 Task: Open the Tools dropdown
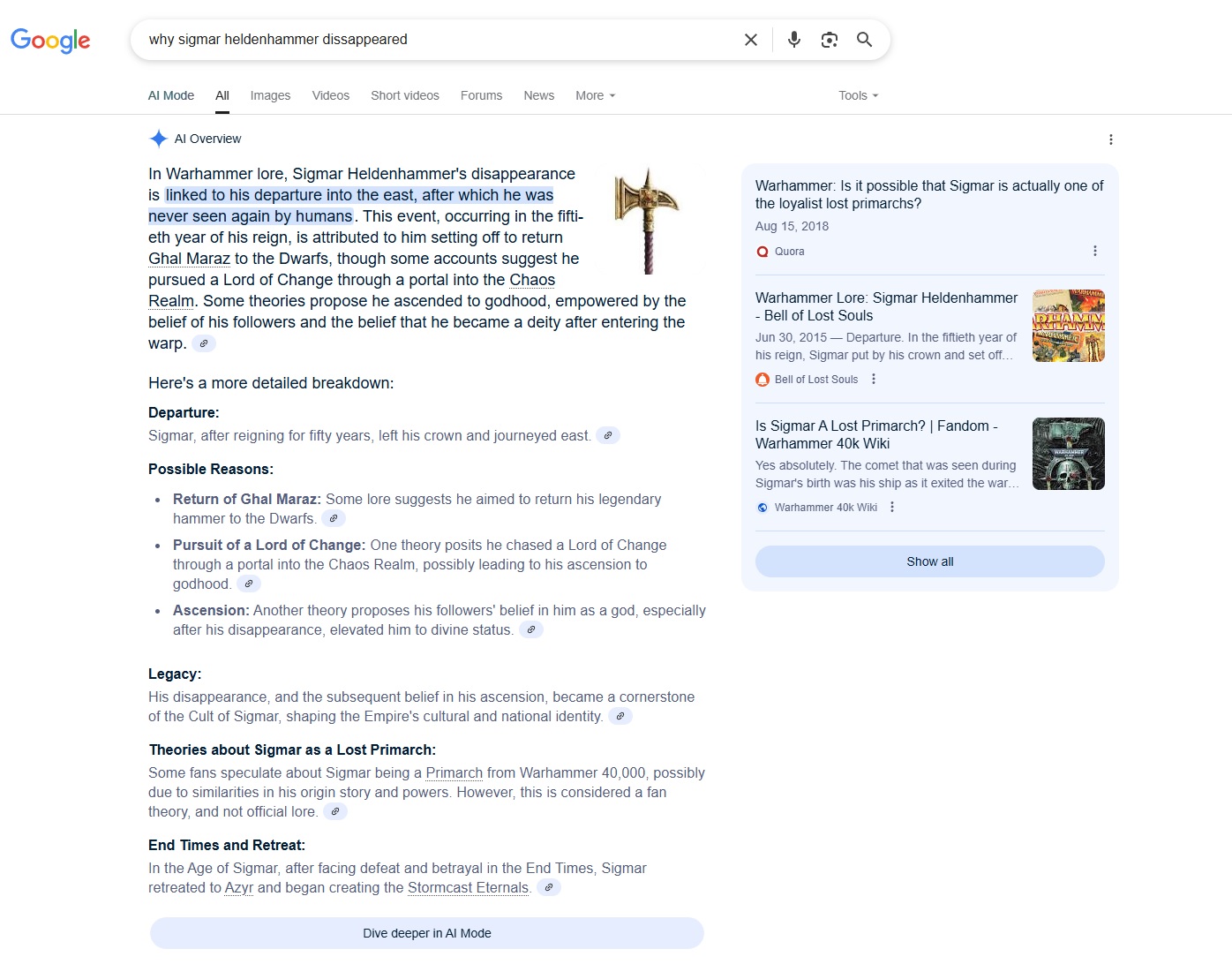(859, 95)
